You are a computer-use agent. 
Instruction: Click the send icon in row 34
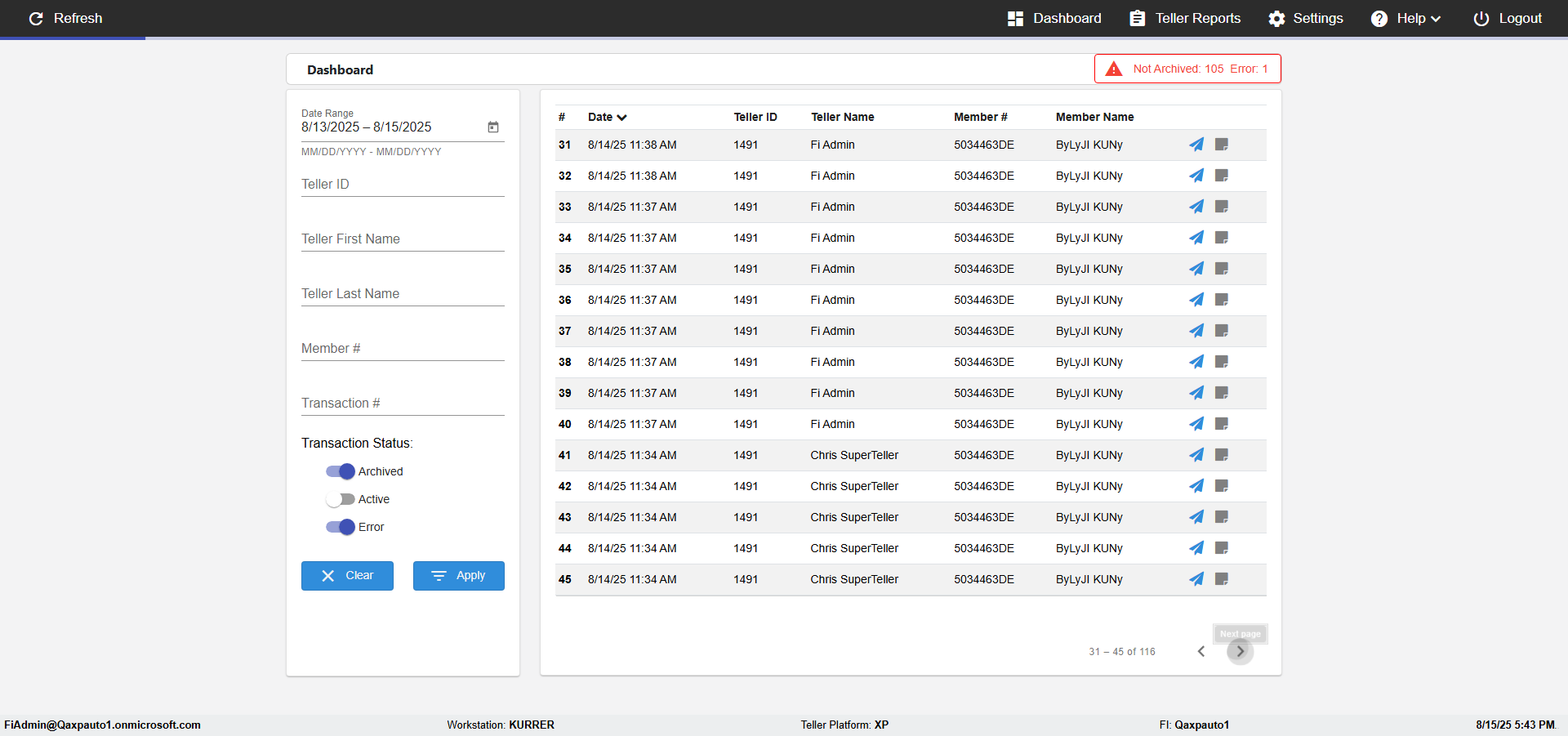[x=1196, y=238]
